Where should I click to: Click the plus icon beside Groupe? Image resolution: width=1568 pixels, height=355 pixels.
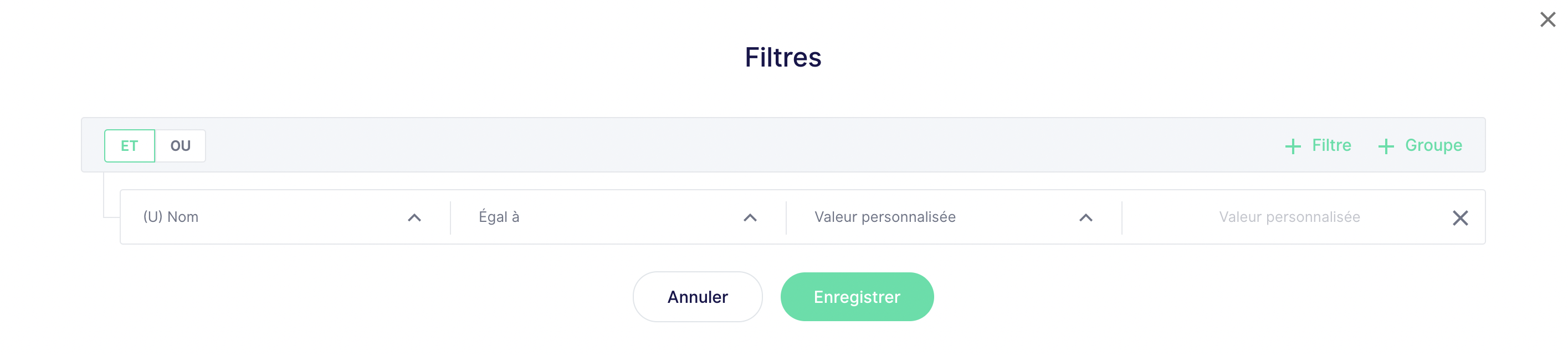tap(1386, 146)
